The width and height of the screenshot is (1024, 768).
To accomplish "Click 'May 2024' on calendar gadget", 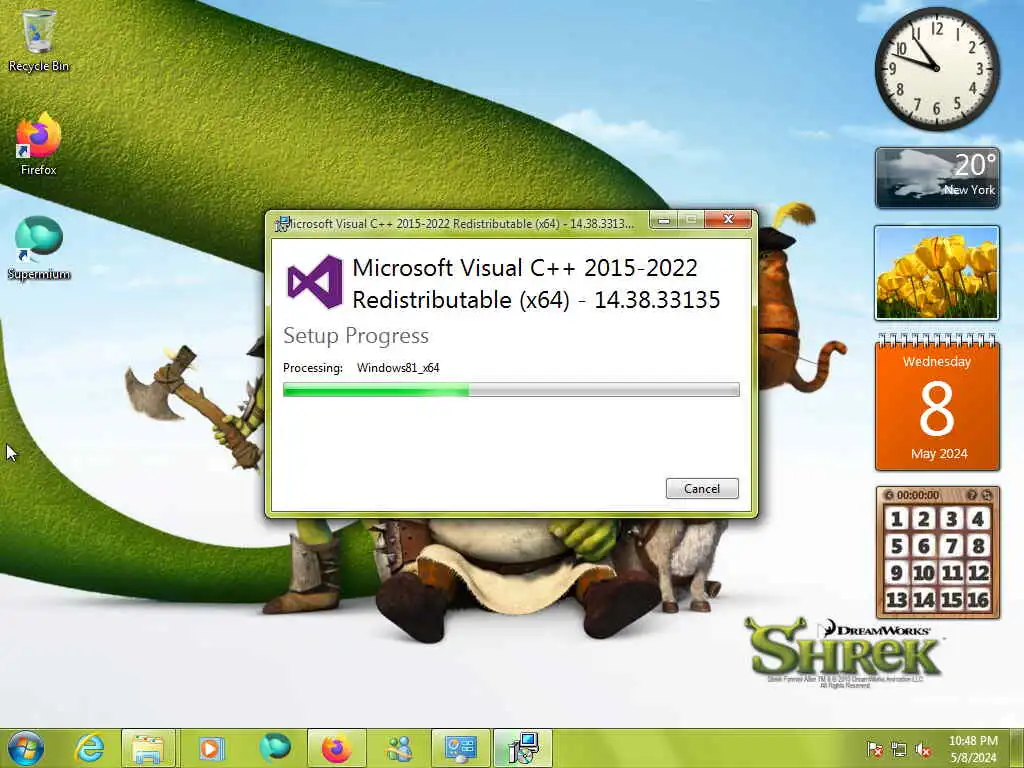I will tap(939, 453).
